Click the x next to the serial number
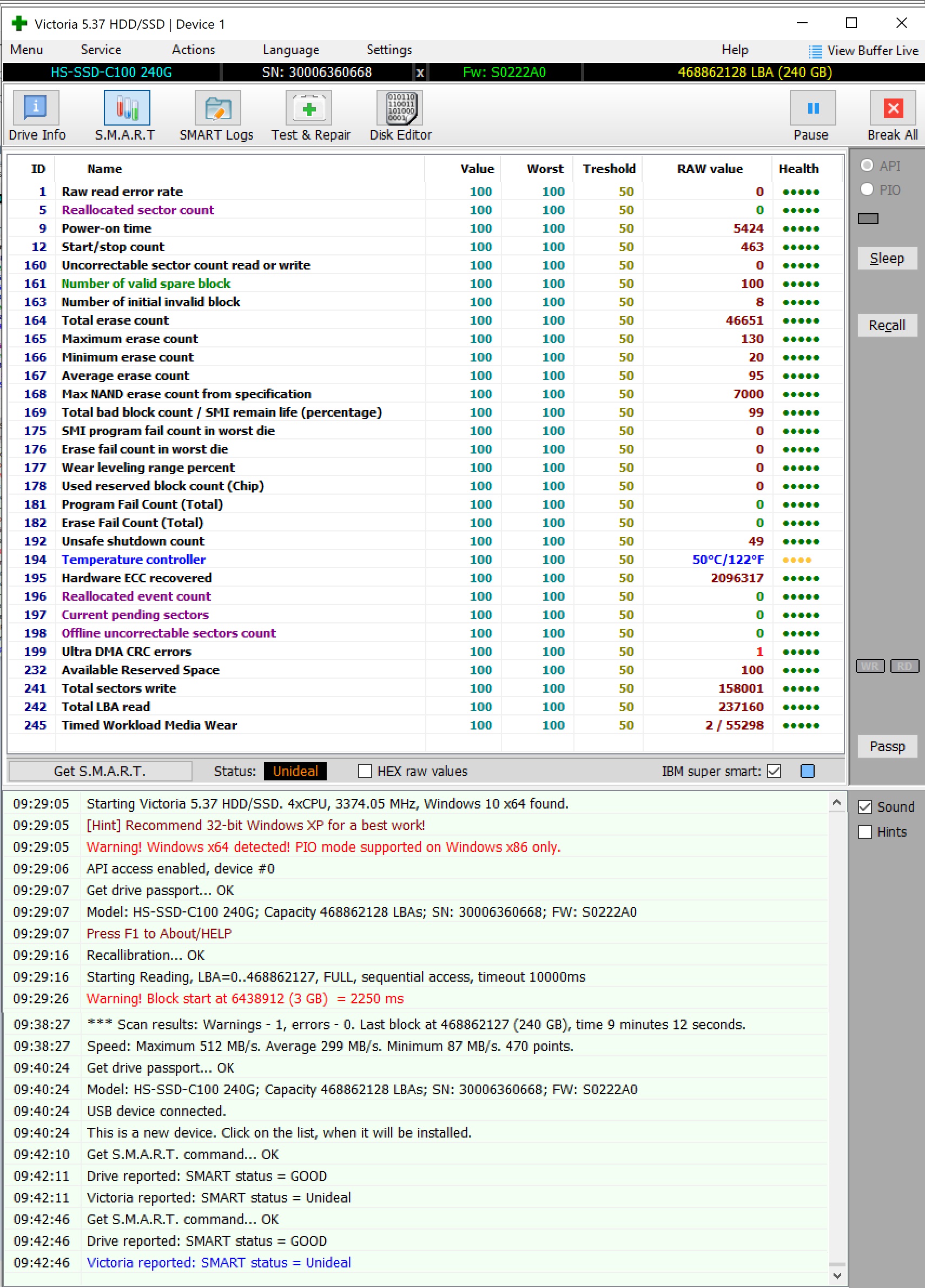 tap(420, 73)
